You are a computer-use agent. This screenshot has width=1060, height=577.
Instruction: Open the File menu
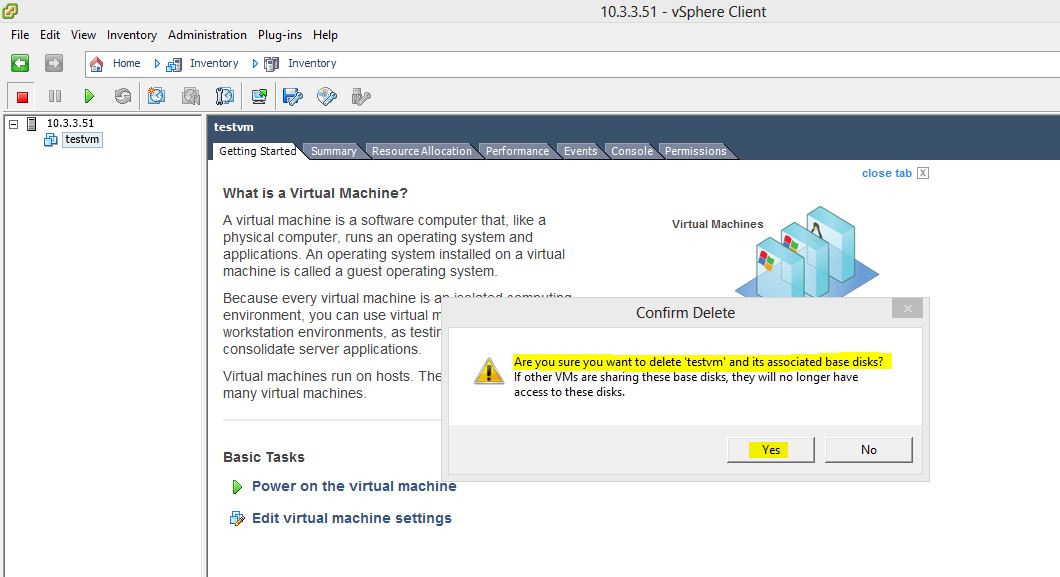pyautogui.click(x=20, y=34)
